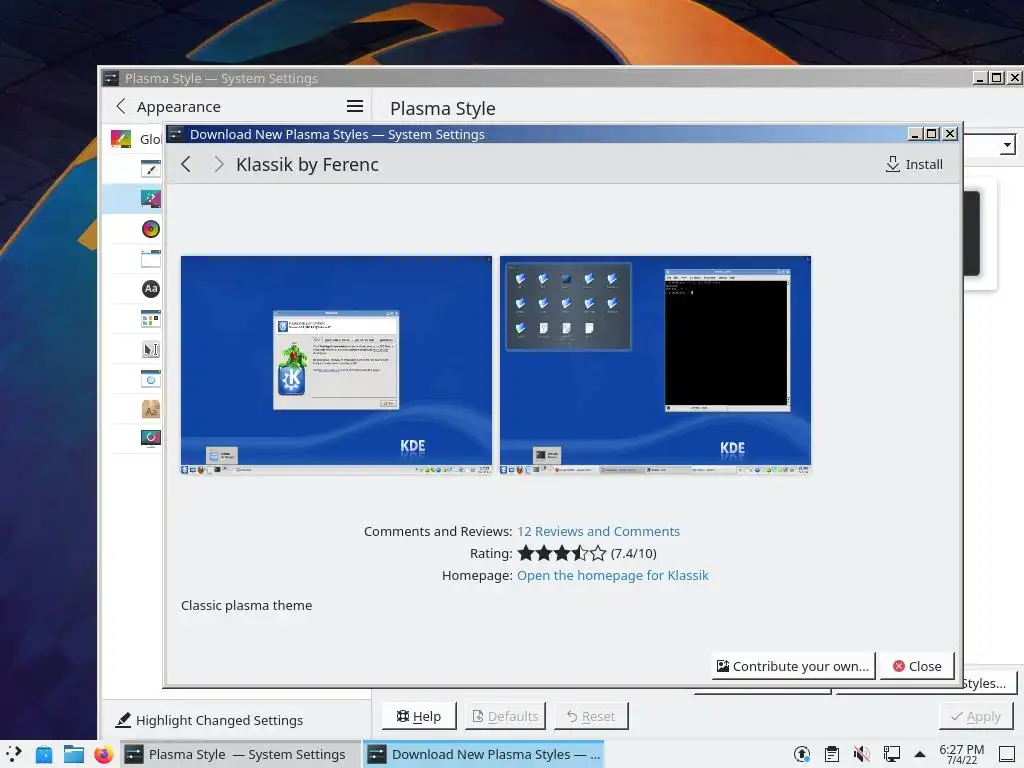1024x768 pixels.
Task: Open Cursors settings via the pointer icon
Action: (151, 349)
